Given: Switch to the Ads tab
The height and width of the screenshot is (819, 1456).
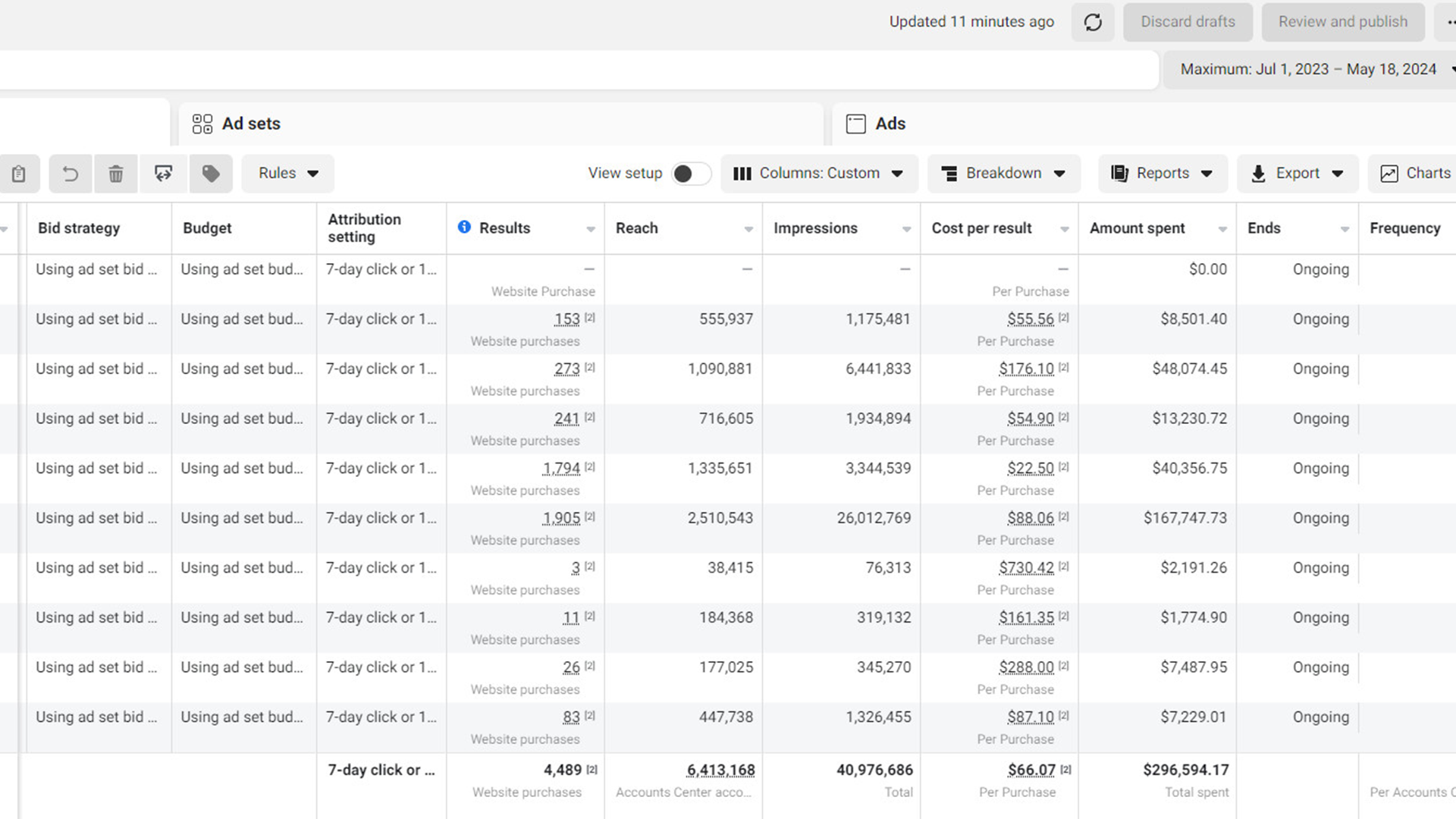Looking at the screenshot, I should (890, 124).
